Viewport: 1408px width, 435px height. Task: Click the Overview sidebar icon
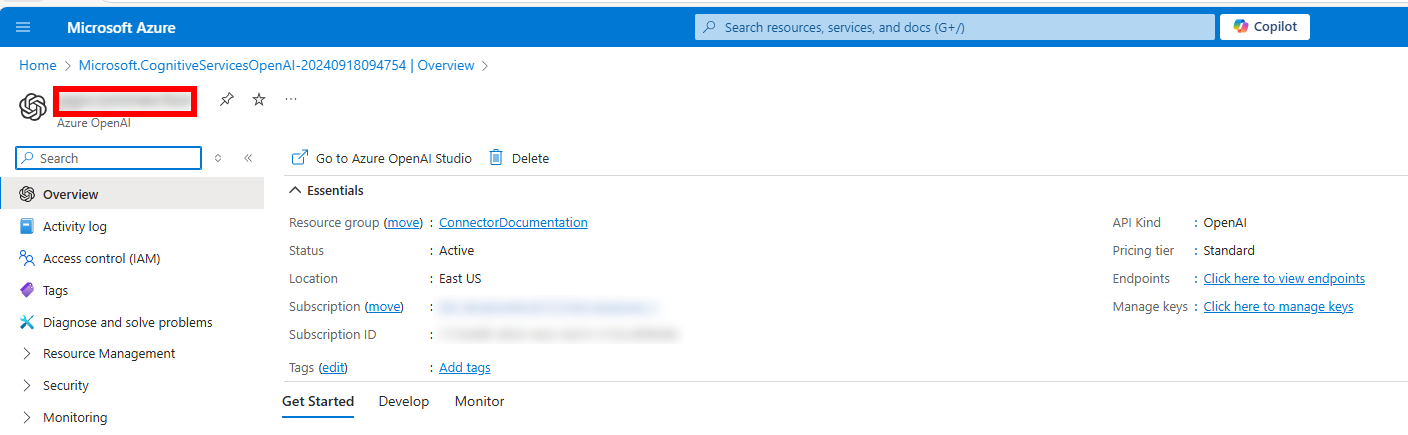coord(27,194)
